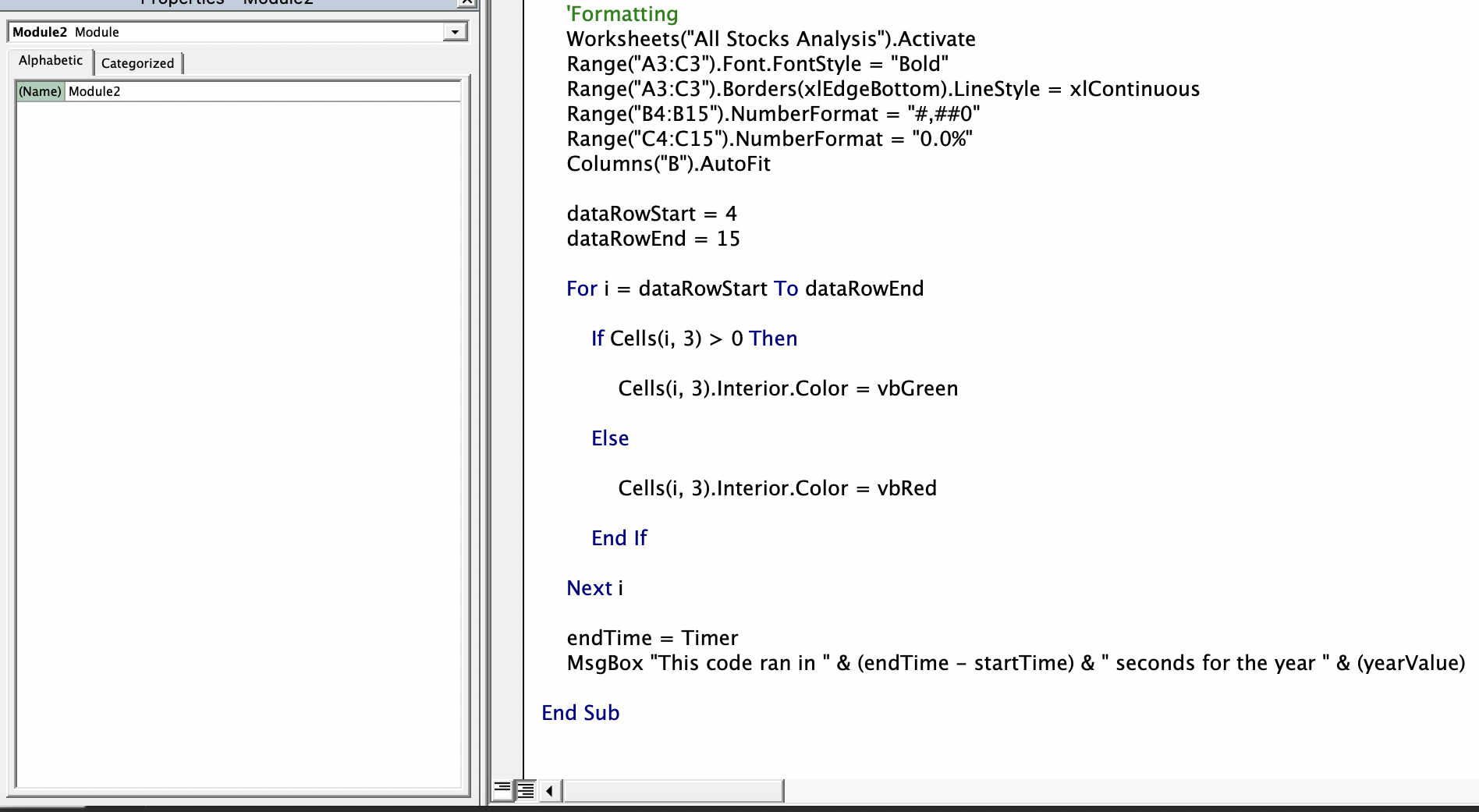Click the horizontal scrollbar thumb of code pane
Screen dimensions: 1479x812
pyautogui.click(x=673, y=791)
